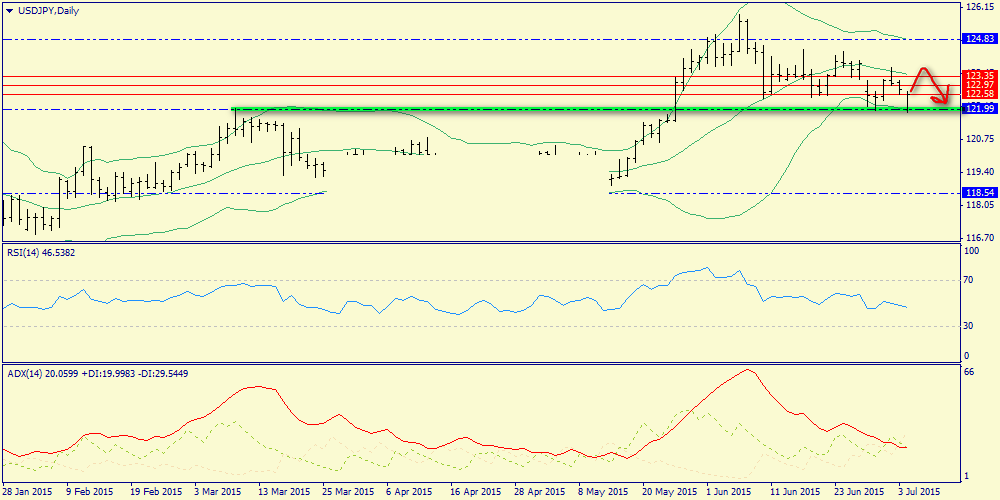This screenshot has width=1000, height=500.
Task: Click the 122.97 red price label
Action: [978, 84]
